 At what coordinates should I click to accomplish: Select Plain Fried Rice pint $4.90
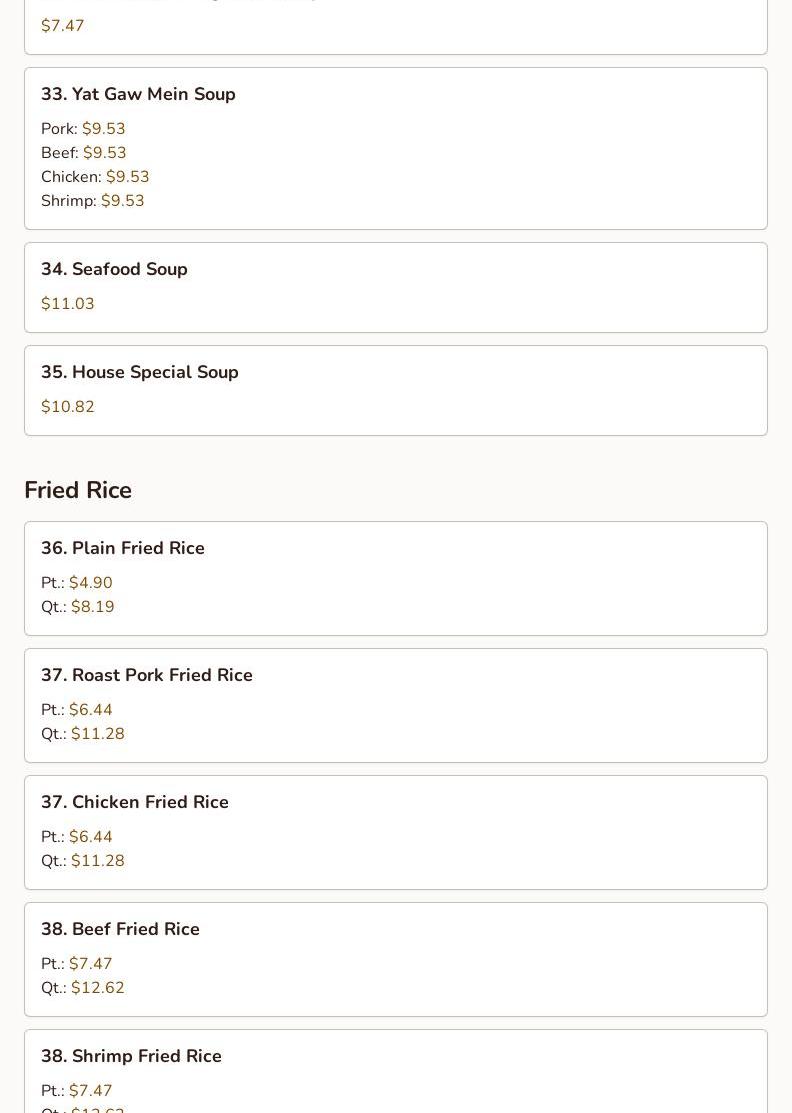coord(77,583)
